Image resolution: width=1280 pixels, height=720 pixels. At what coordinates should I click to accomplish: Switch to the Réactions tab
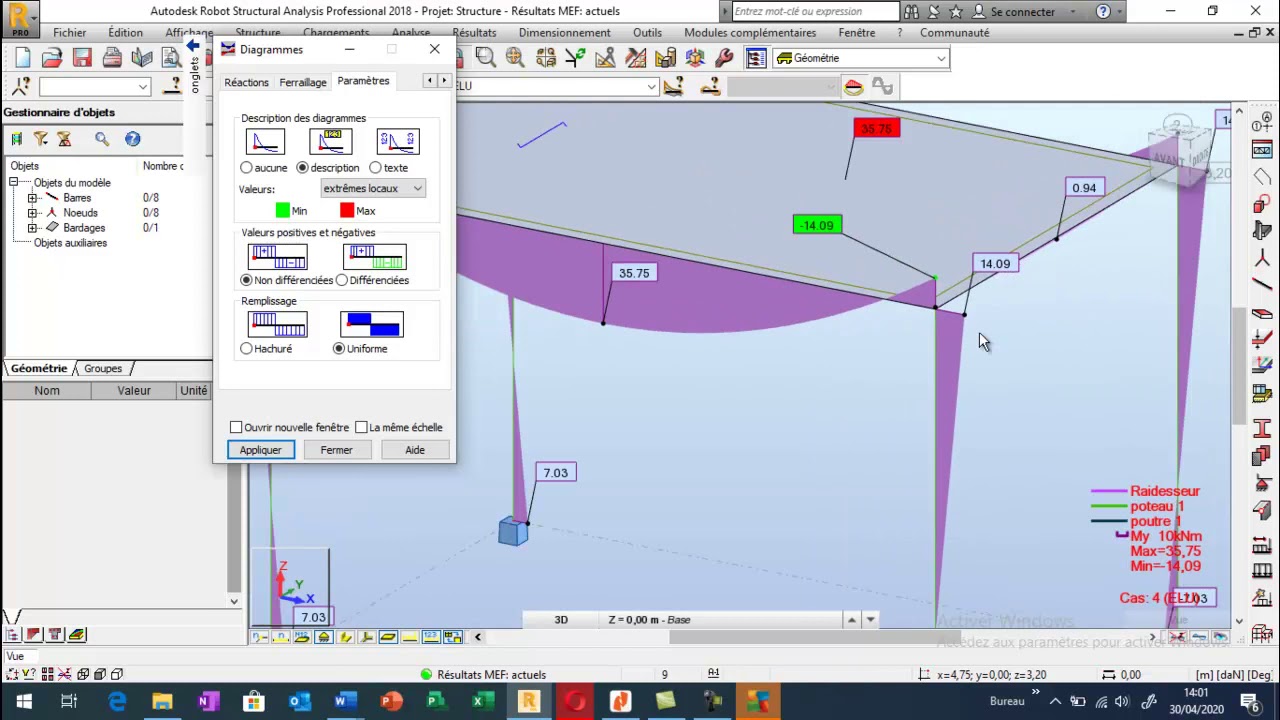[x=246, y=82]
